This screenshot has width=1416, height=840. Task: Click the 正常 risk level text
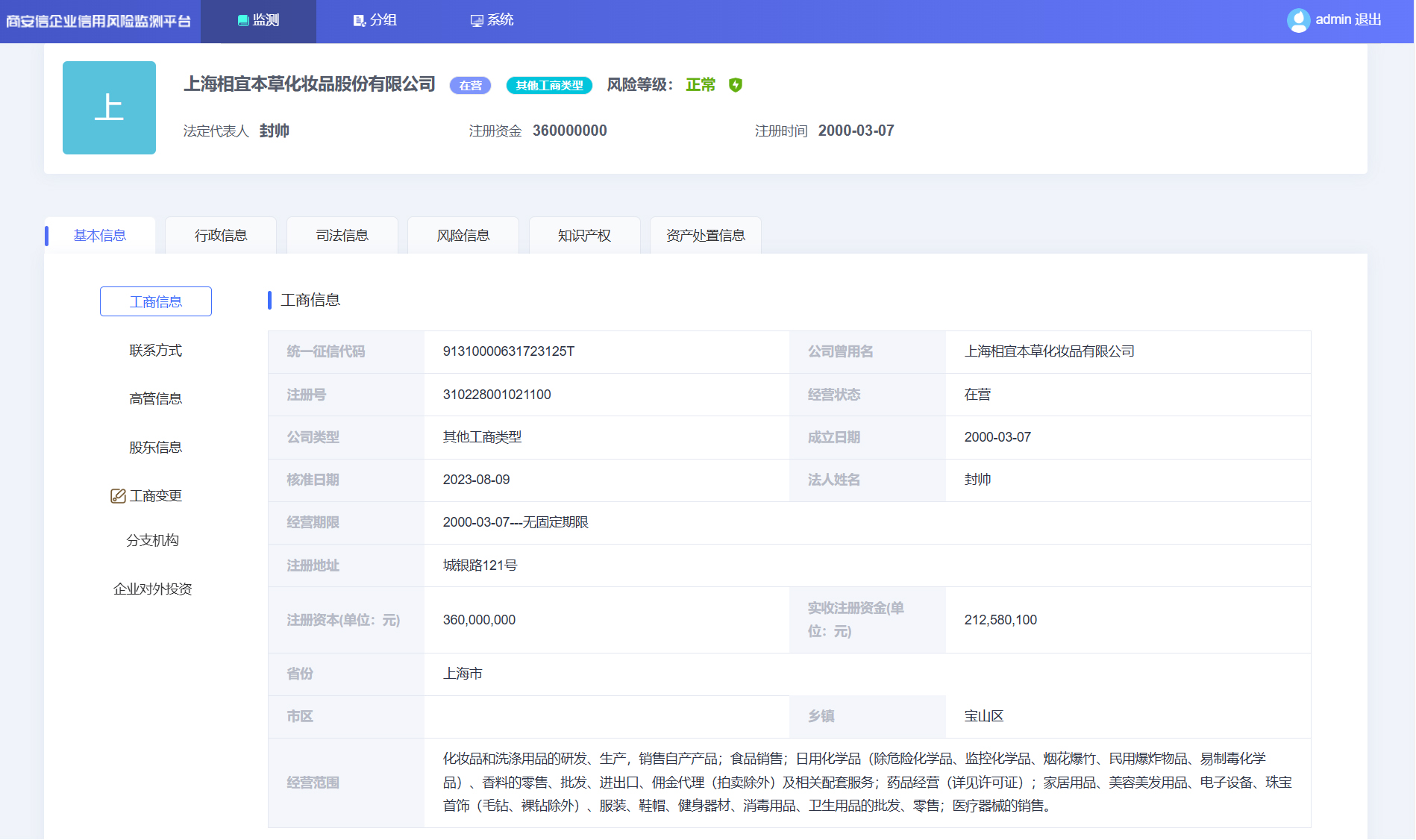701,85
